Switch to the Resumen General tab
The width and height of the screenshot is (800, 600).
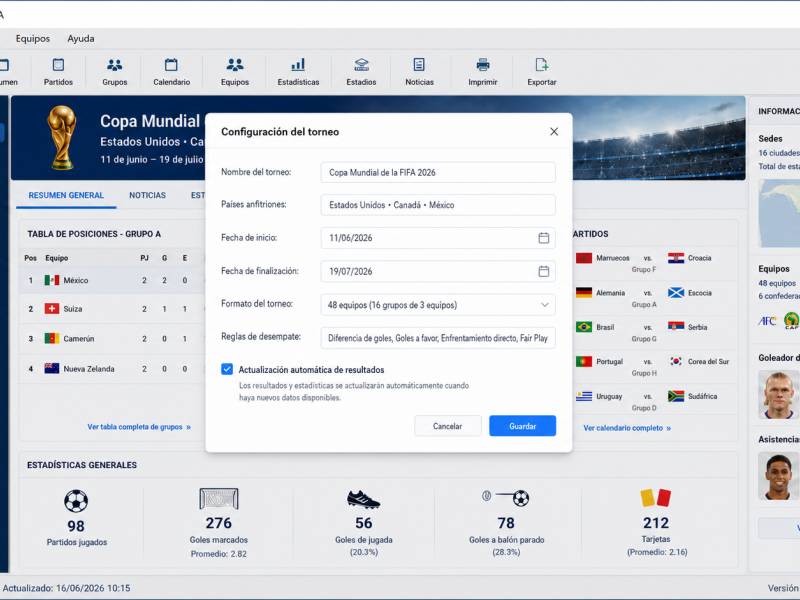[x=66, y=195]
